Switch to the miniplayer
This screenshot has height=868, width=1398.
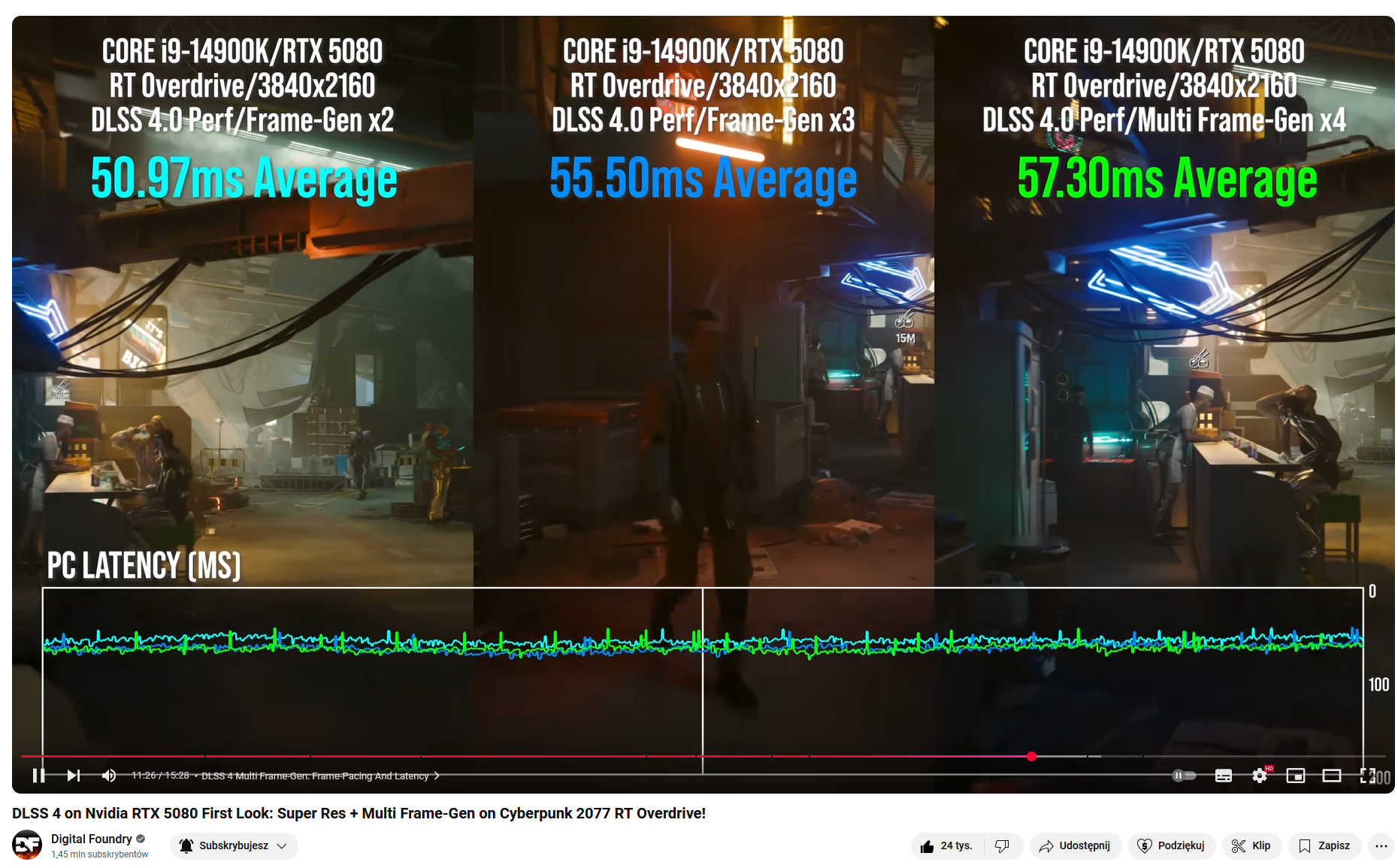[x=1296, y=776]
